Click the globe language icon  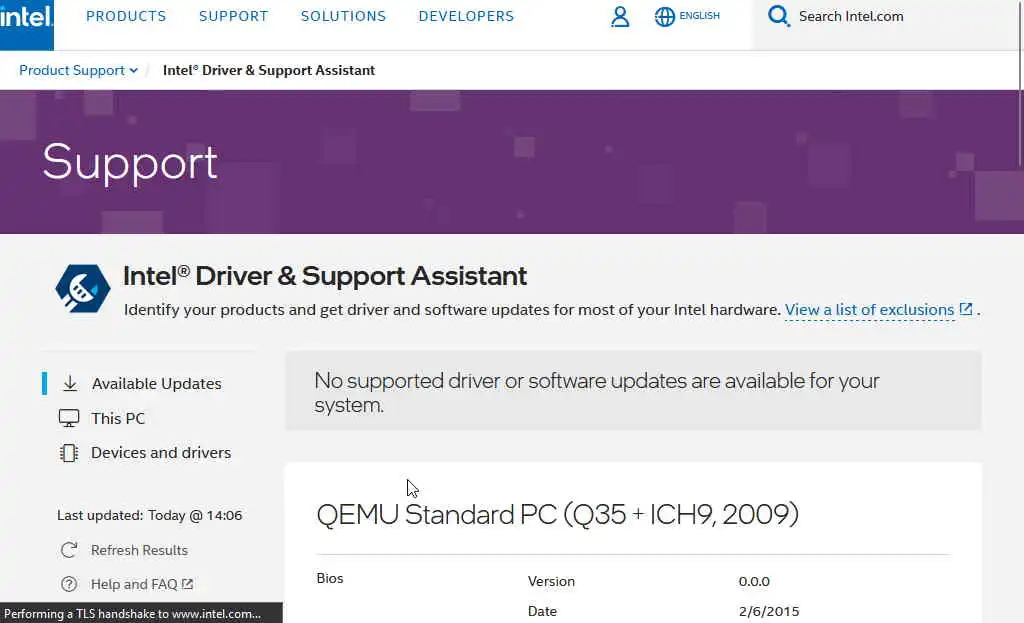coord(665,17)
